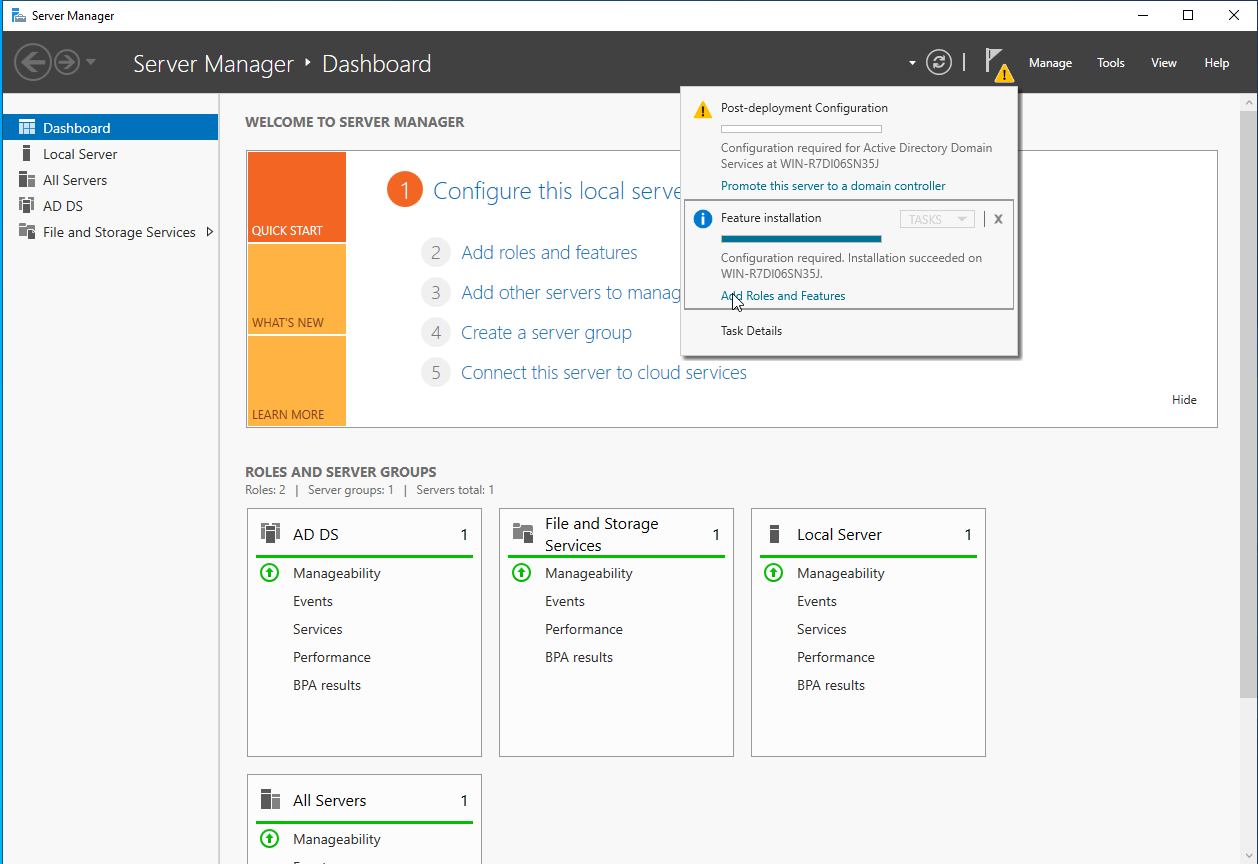Click the back navigation arrow icon
Viewport: 1258px width, 864px height.
pyautogui.click(x=33, y=63)
